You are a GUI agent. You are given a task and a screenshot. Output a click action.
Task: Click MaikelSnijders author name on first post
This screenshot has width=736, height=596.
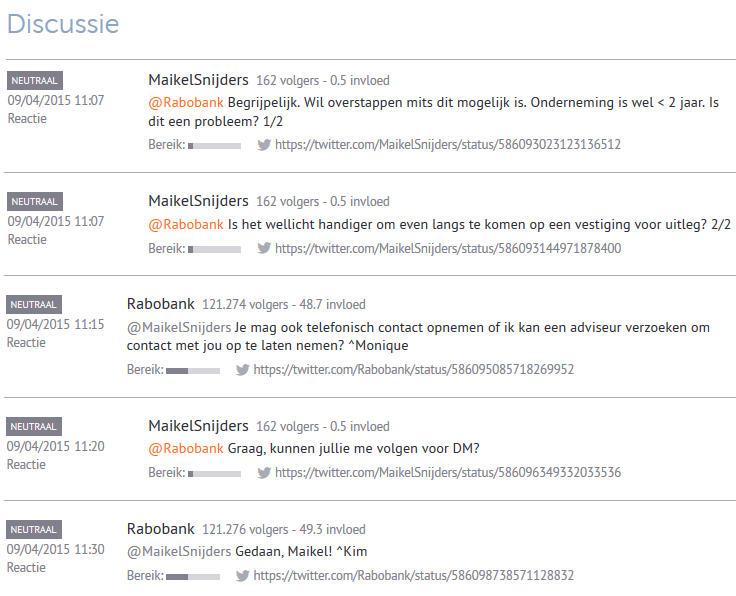[x=198, y=80]
